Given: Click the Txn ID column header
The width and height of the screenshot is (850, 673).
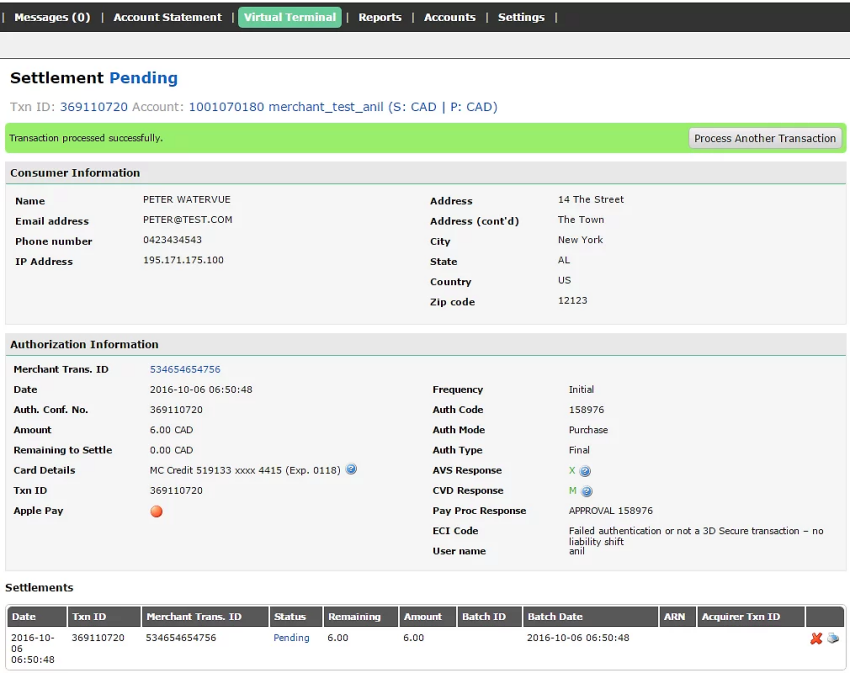Looking at the screenshot, I should pyautogui.click(x=104, y=617).
